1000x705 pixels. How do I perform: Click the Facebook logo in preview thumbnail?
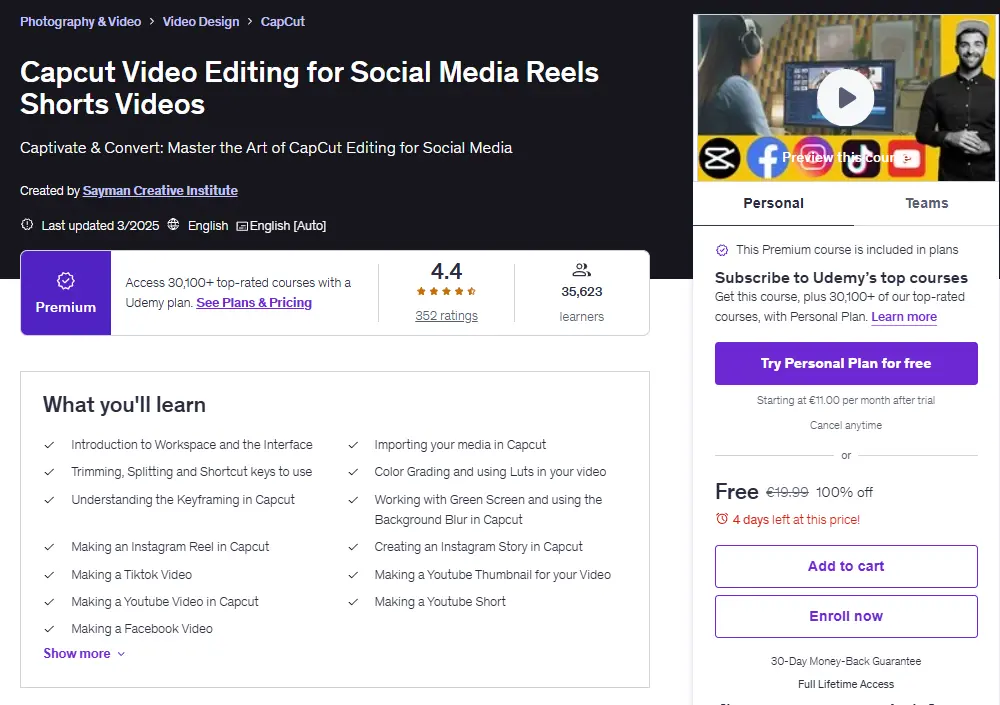click(x=767, y=158)
